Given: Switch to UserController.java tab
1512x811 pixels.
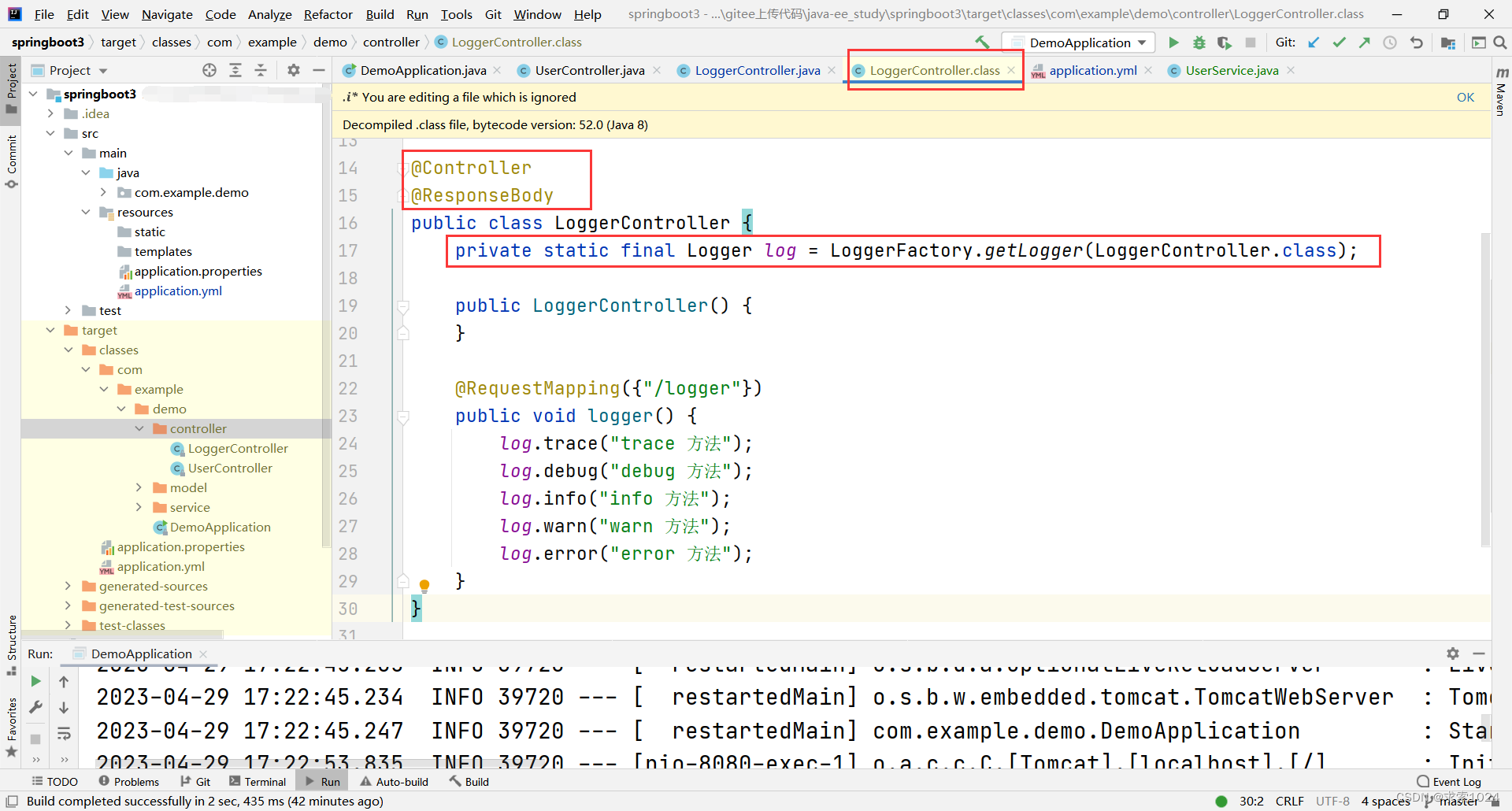Looking at the screenshot, I should click(590, 70).
